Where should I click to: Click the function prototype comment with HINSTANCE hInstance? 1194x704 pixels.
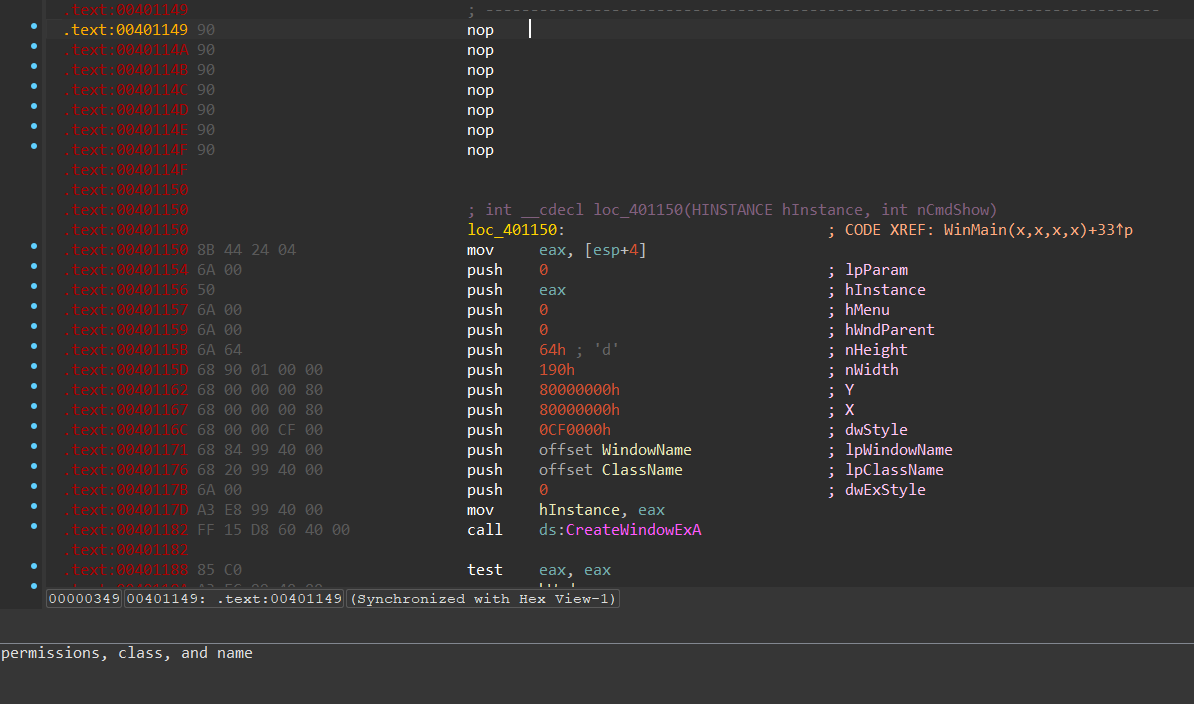pos(732,209)
